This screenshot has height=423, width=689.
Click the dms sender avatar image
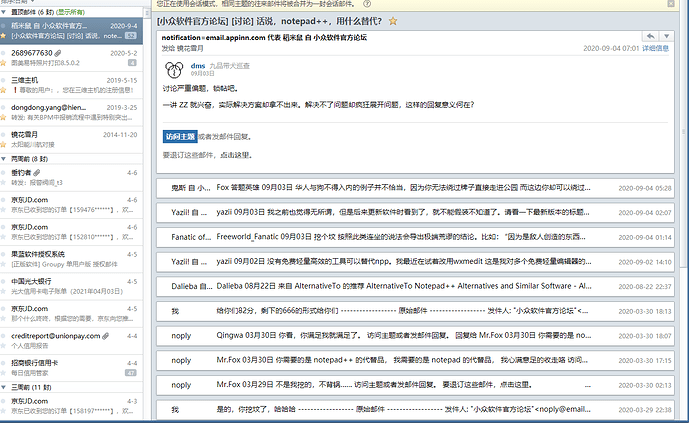pos(174,70)
